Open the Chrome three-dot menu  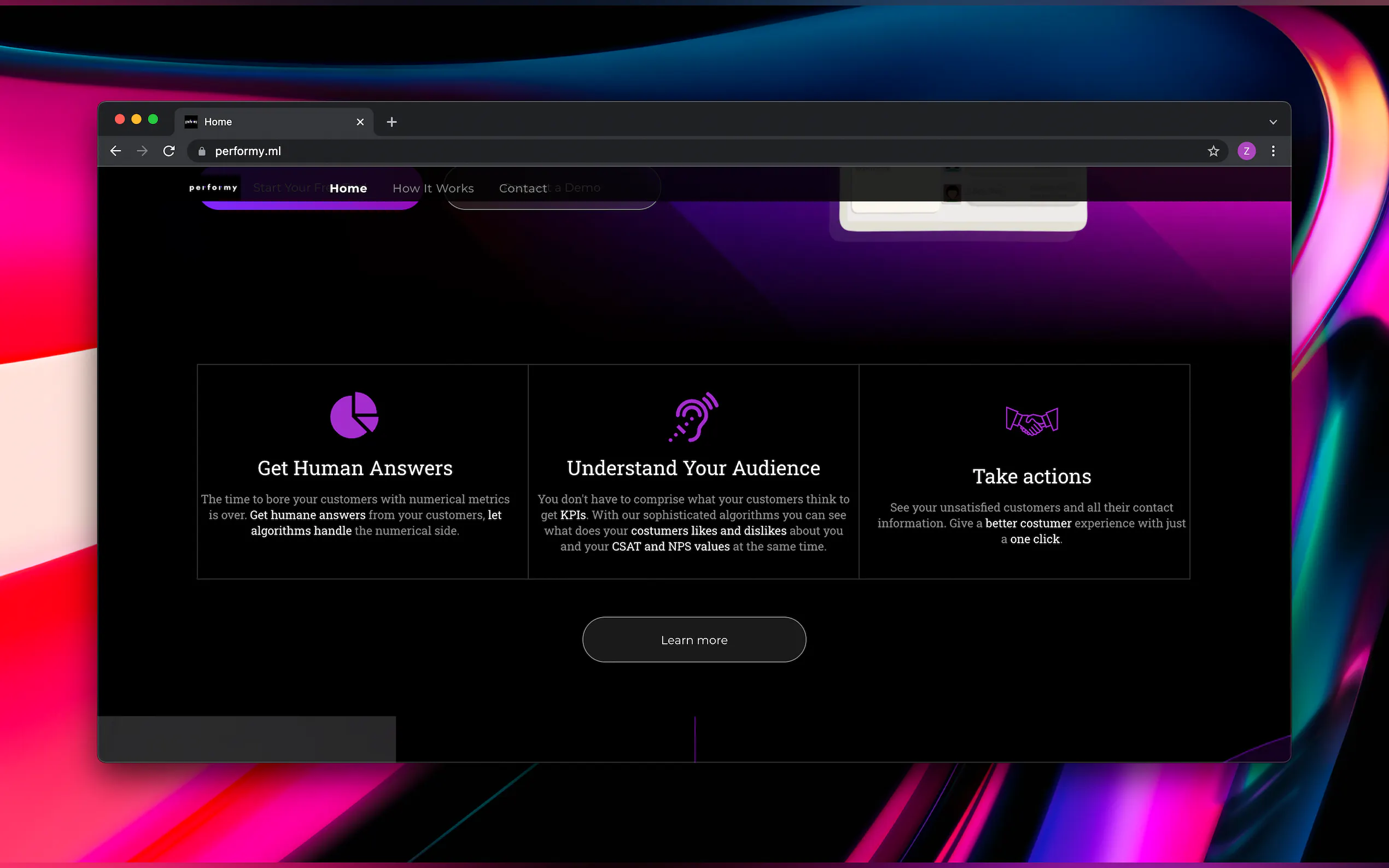tap(1273, 151)
